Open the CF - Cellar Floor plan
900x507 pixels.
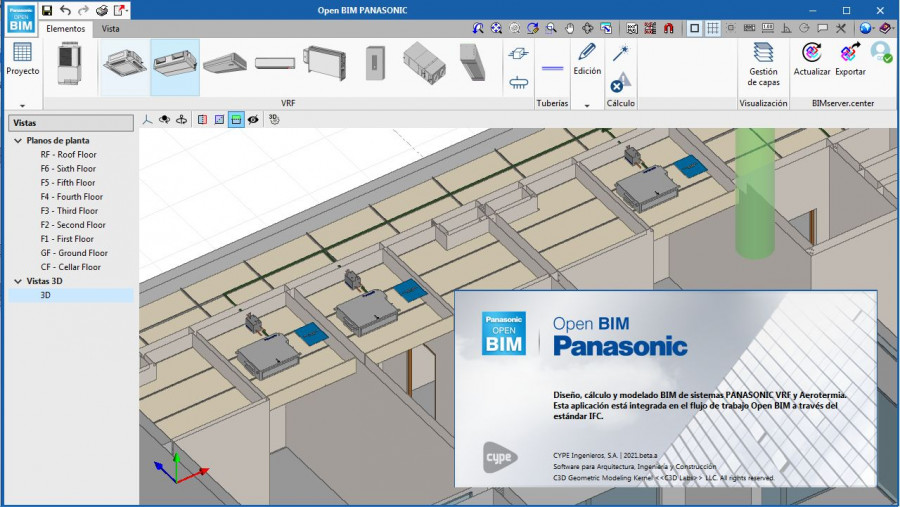pos(70,267)
